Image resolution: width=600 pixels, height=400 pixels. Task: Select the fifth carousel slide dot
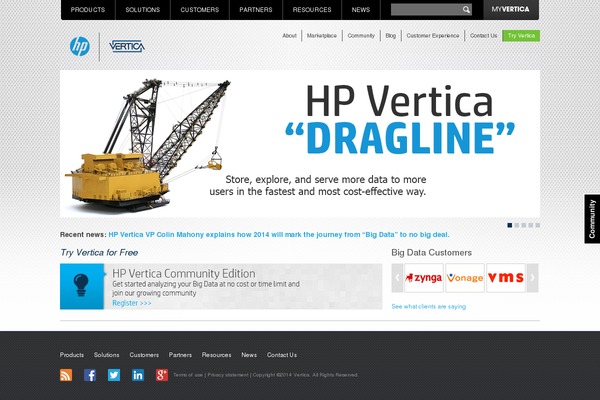538,225
